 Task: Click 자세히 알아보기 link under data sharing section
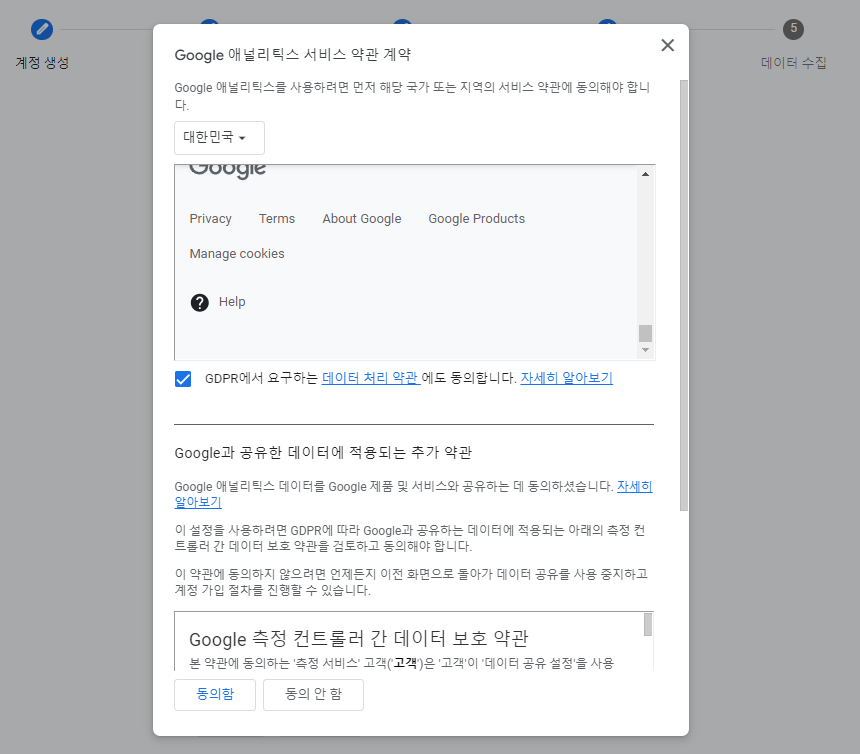pos(635,486)
